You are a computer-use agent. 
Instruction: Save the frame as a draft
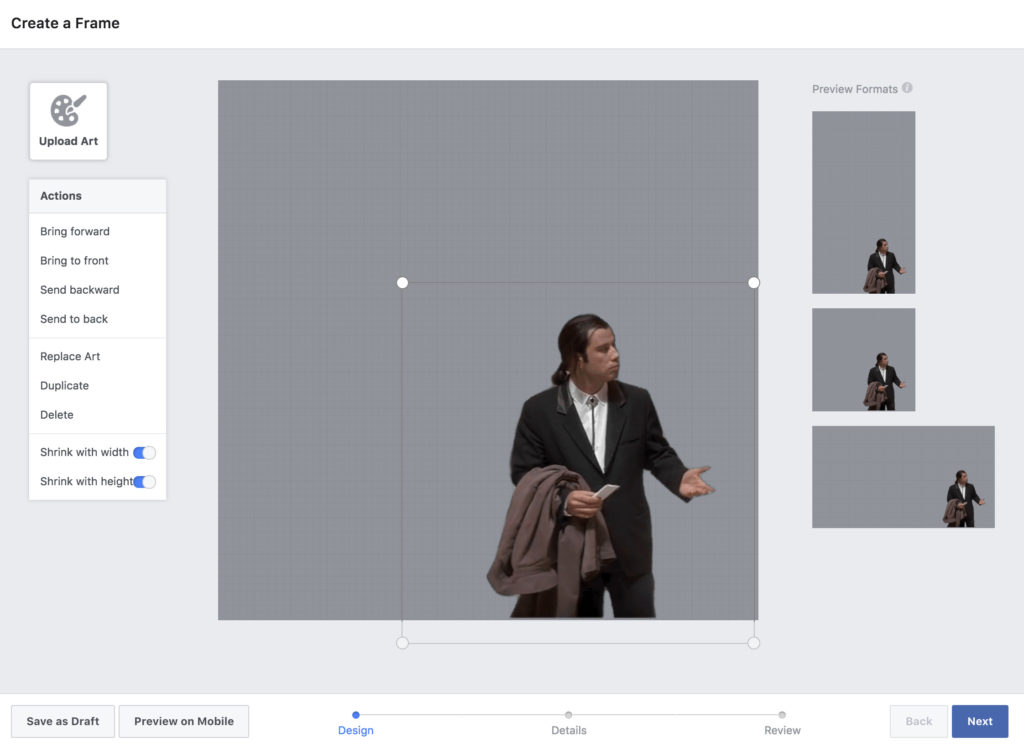62,720
